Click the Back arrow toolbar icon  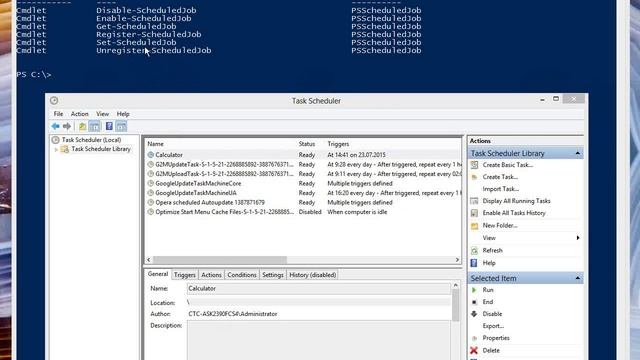coord(56,126)
